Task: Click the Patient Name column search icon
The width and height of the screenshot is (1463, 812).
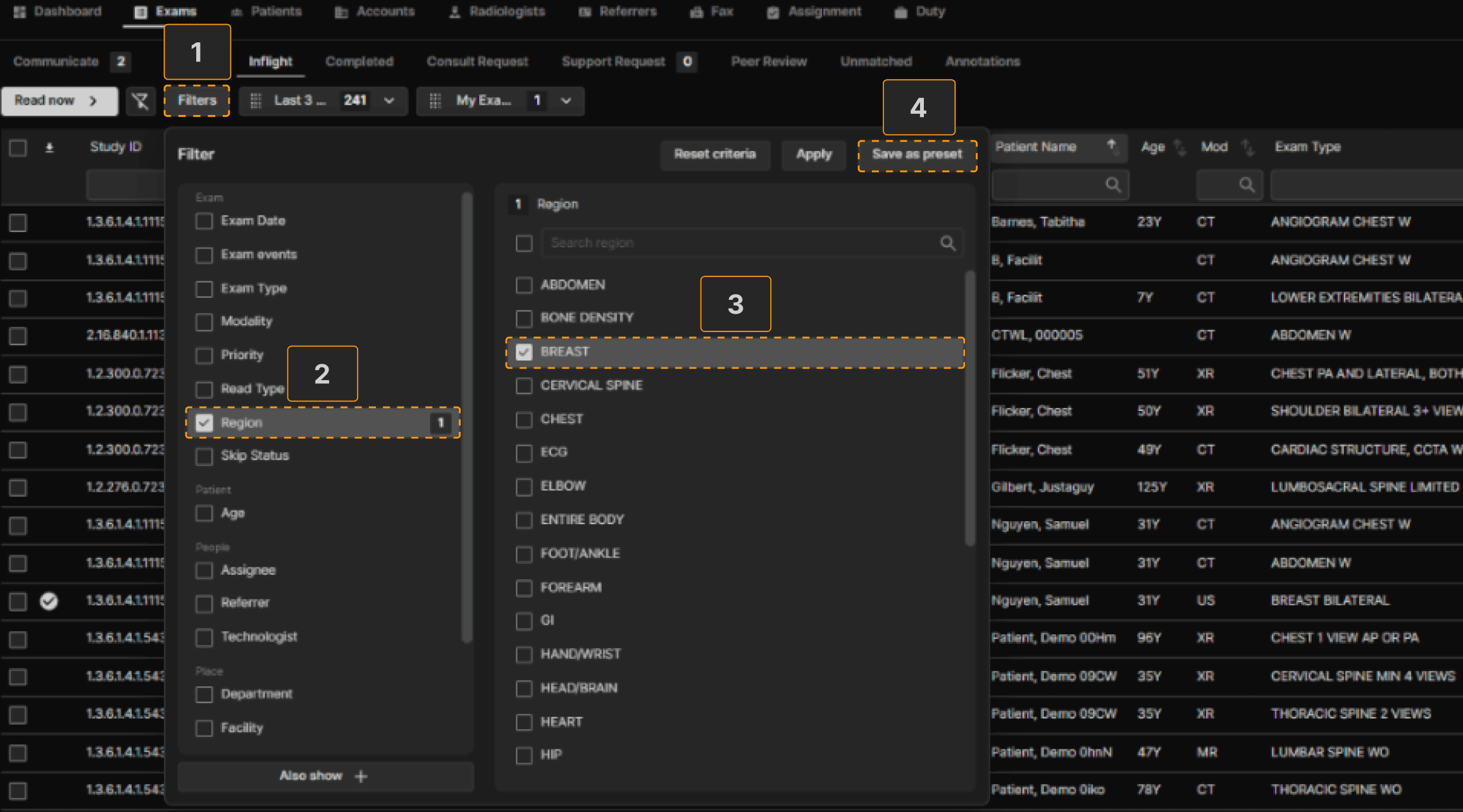Action: tap(1112, 185)
